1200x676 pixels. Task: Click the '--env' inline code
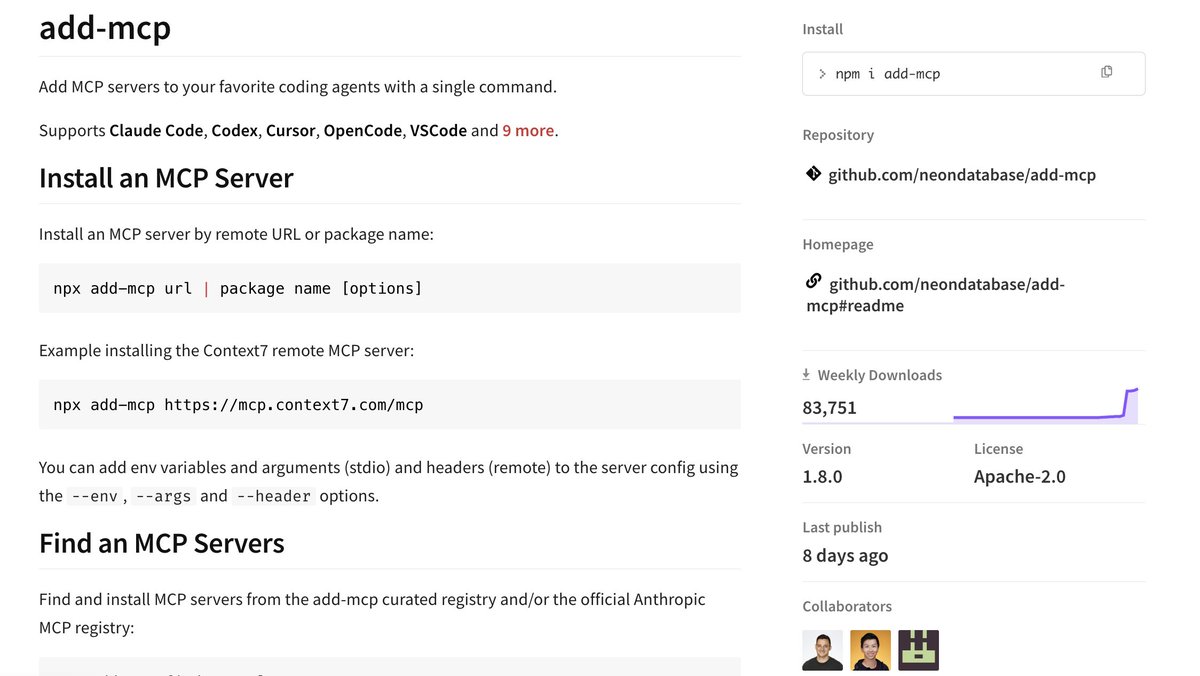(94, 496)
